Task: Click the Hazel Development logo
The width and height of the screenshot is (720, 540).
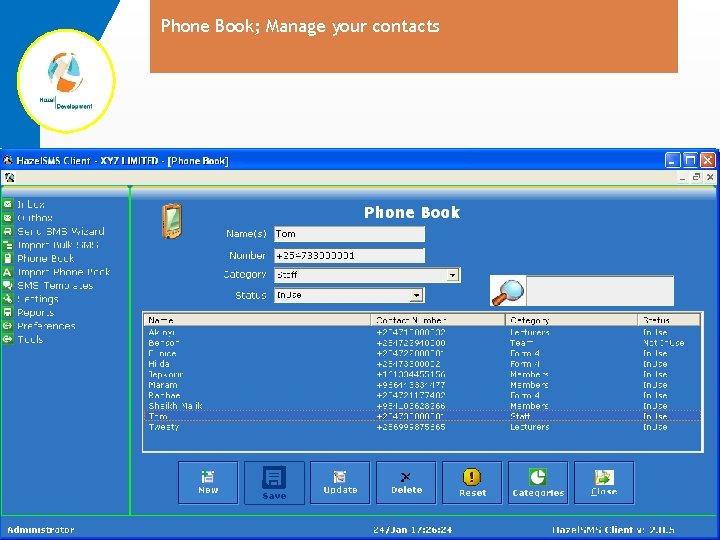Action: tap(67, 81)
